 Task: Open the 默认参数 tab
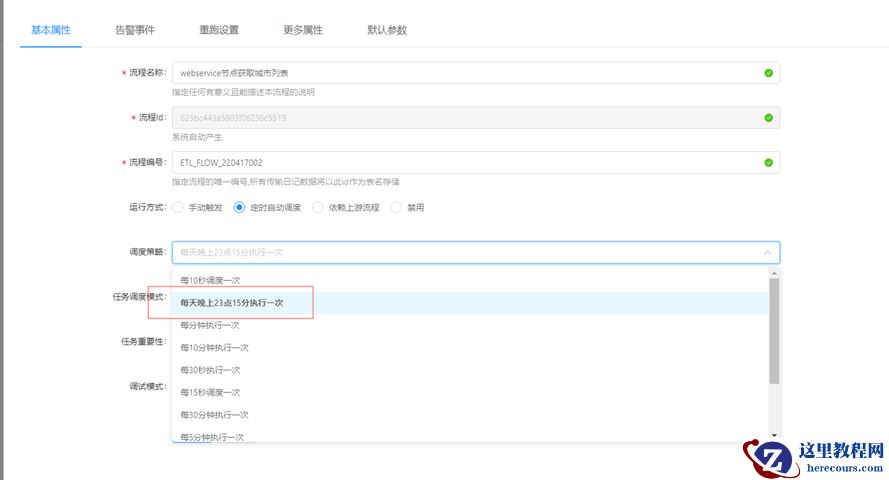click(x=387, y=30)
